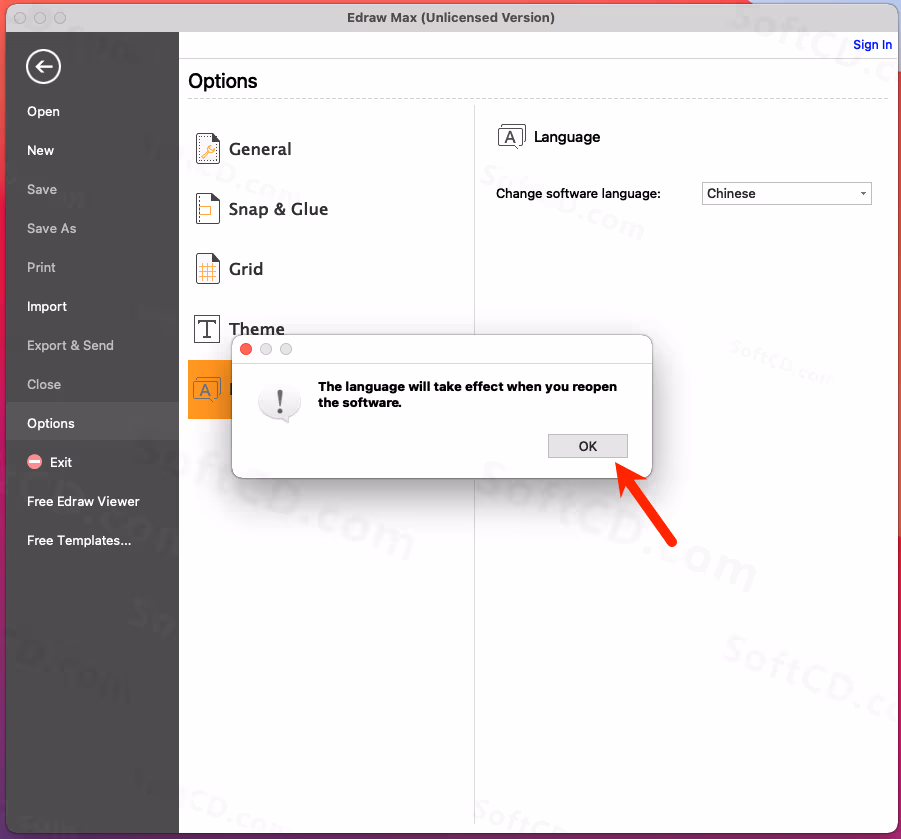The height and width of the screenshot is (839, 901).
Task: Select Print in the sidebar
Action: click(41, 268)
